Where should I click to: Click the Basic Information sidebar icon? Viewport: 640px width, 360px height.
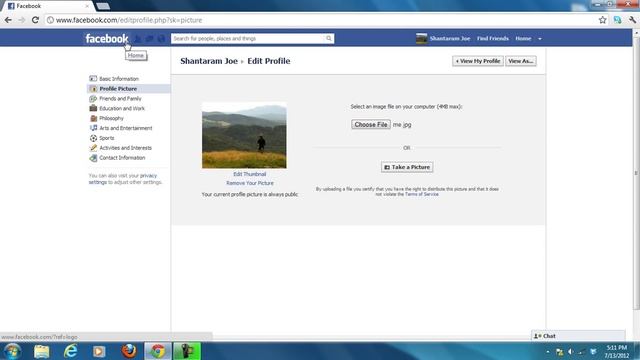(x=93, y=78)
